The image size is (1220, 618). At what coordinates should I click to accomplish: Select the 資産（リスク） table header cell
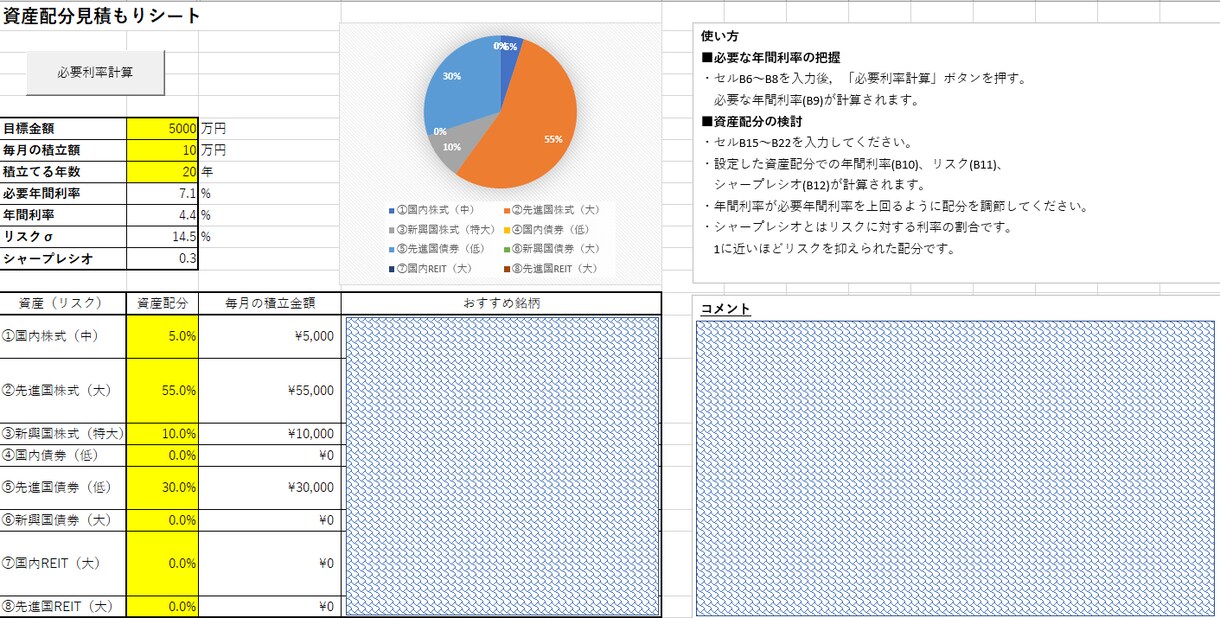click(63, 303)
